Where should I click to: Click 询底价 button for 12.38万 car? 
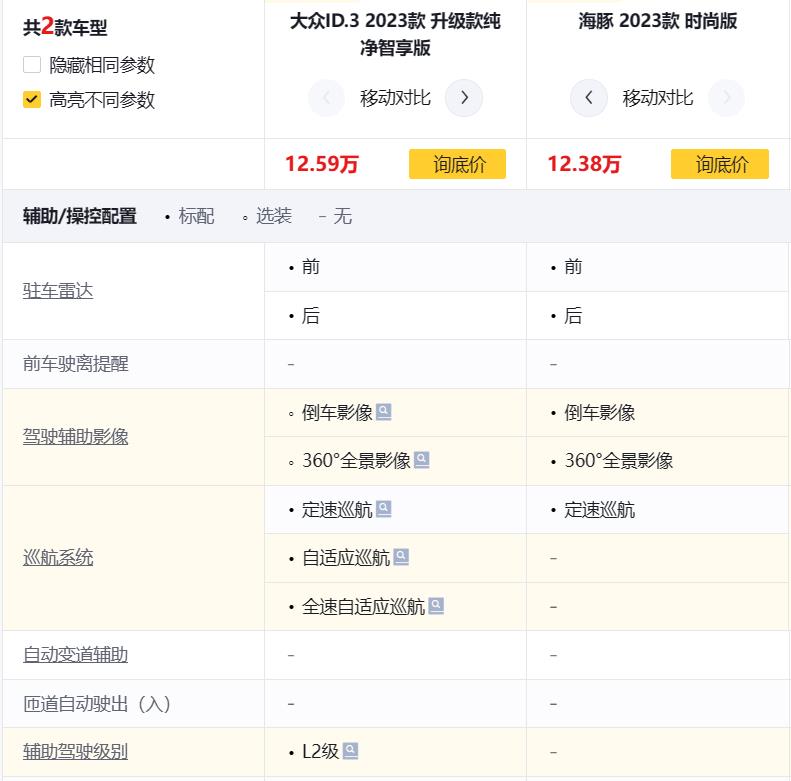tap(720, 164)
